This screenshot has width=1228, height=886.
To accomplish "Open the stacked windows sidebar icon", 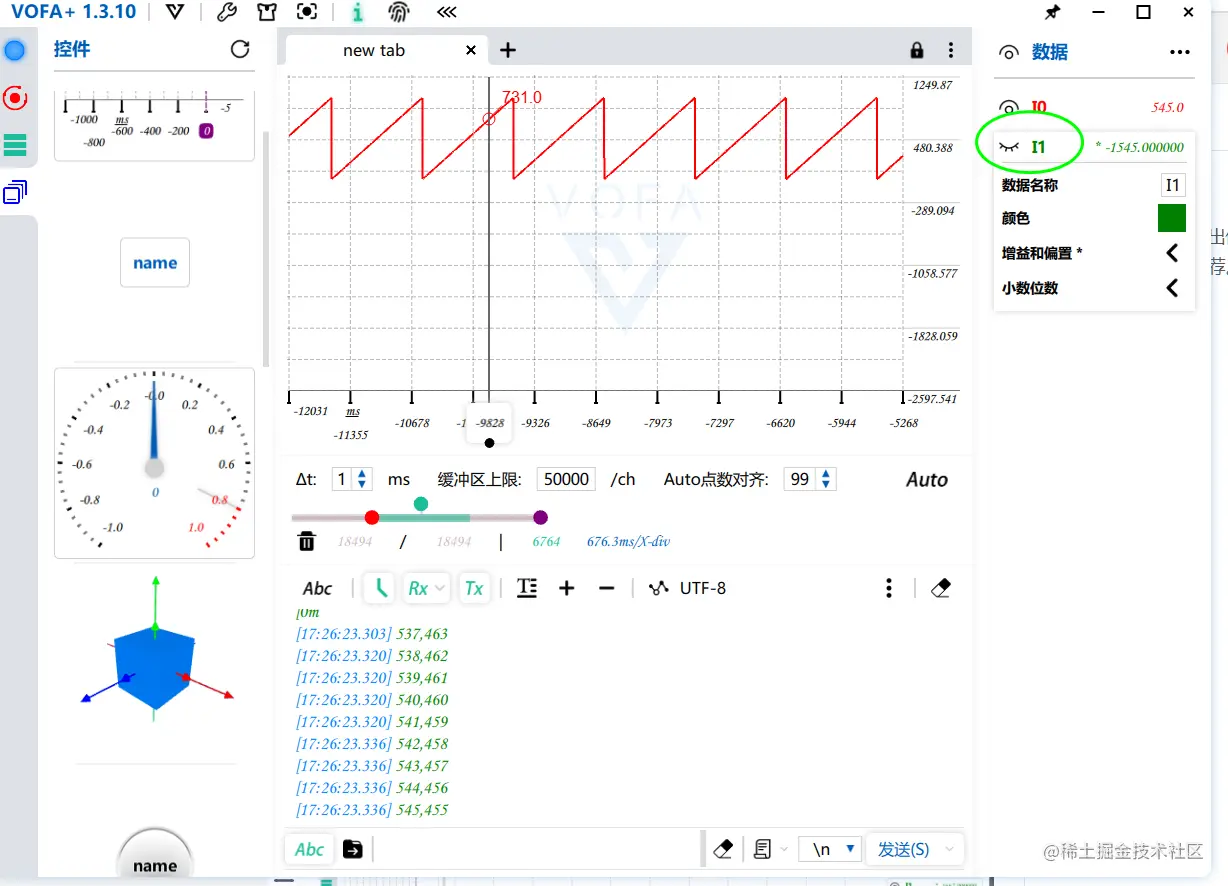I will click(x=15, y=192).
